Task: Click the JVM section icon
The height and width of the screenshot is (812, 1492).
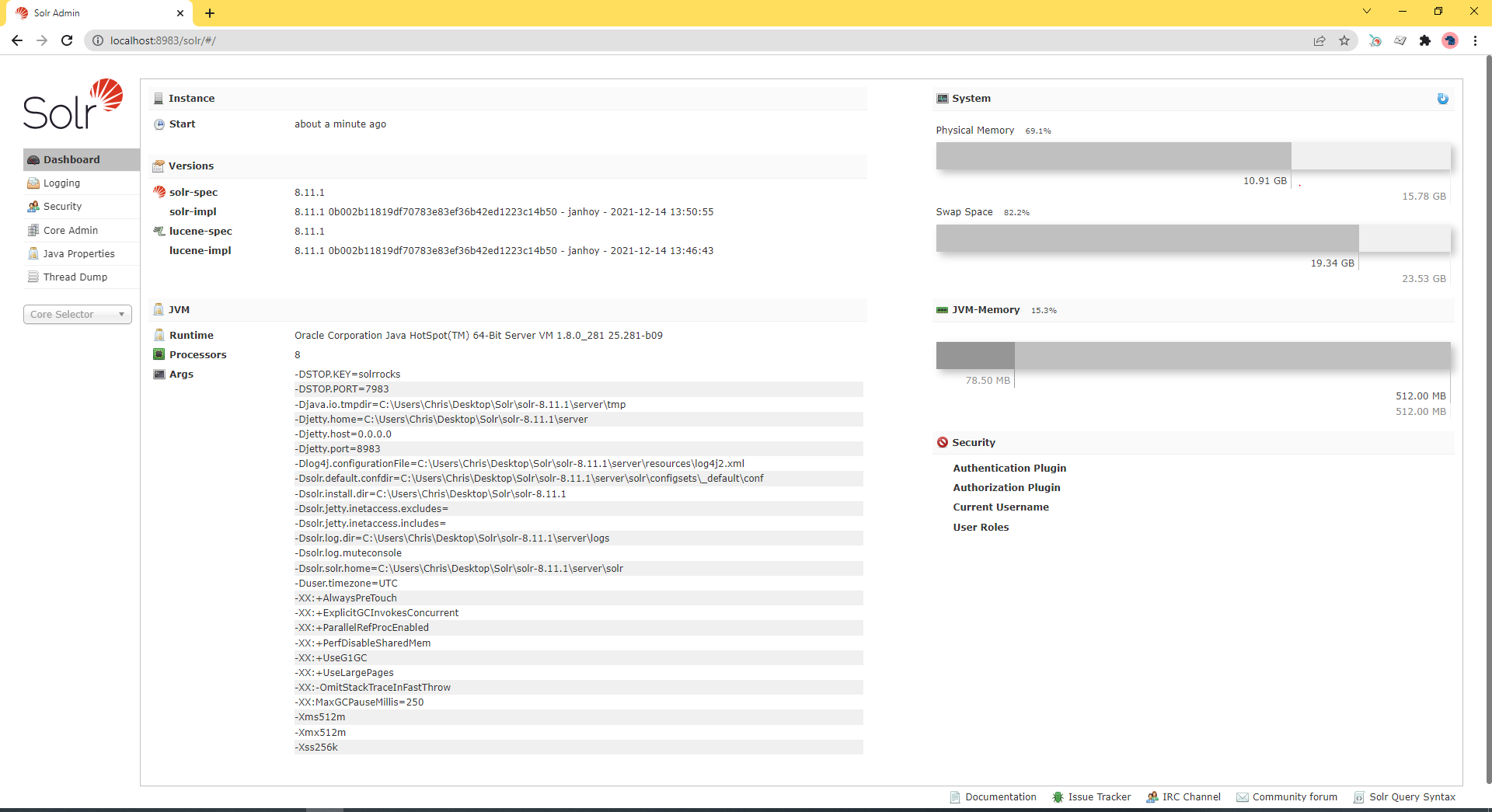Action: click(159, 309)
